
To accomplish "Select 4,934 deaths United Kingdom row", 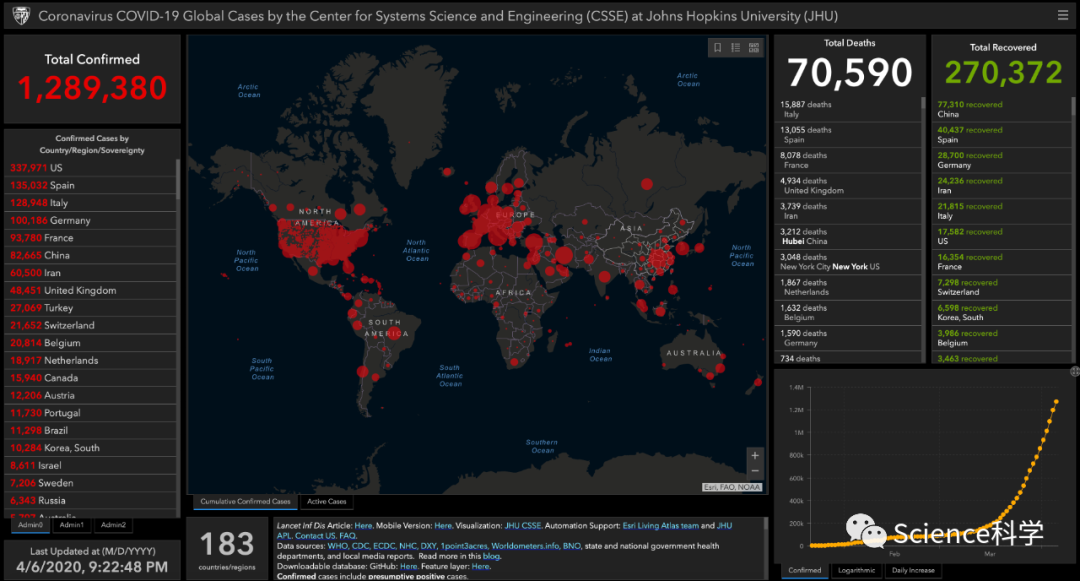I will click(848, 186).
